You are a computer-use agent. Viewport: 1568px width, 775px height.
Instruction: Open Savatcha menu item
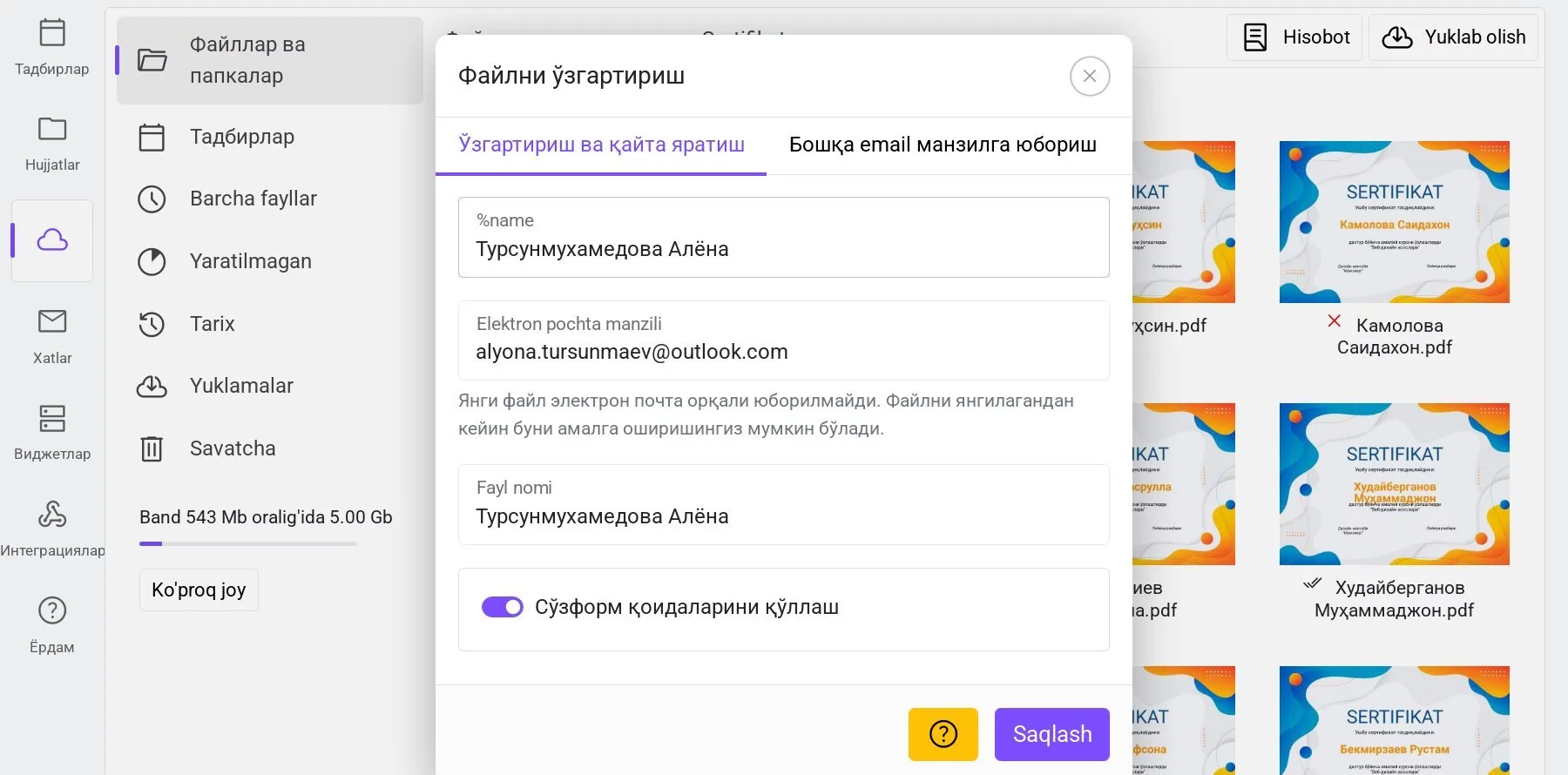(270, 448)
